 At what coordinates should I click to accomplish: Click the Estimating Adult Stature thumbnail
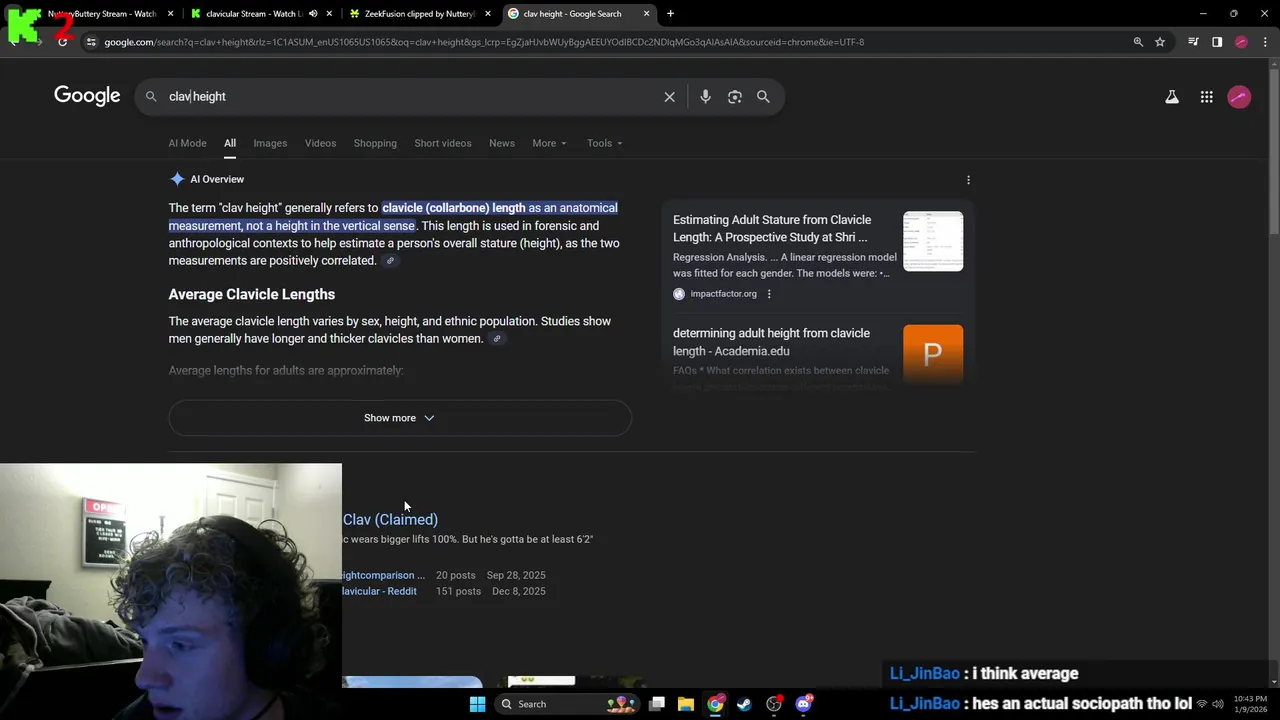coord(933,241)
